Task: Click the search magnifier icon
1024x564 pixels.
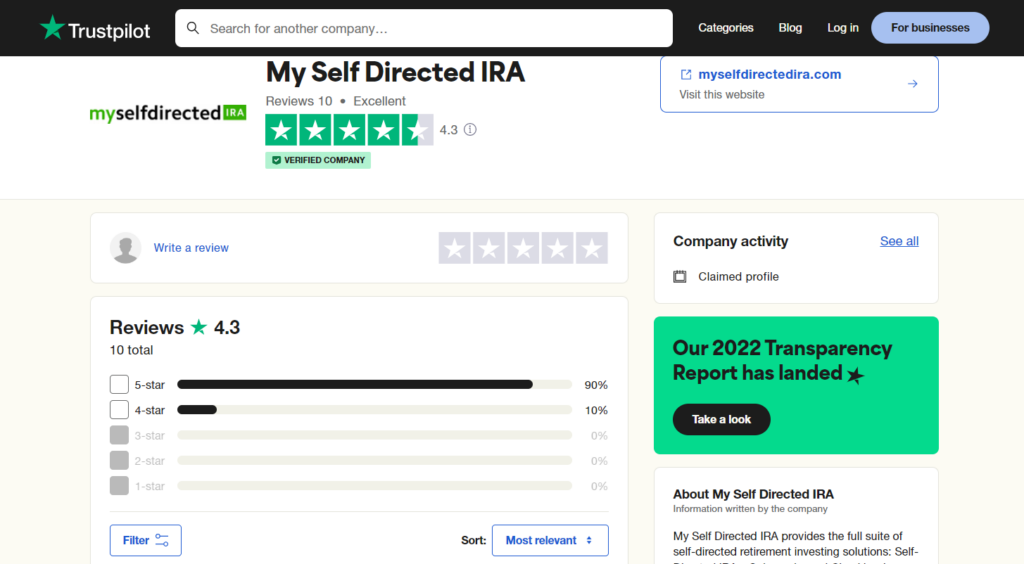Action: coord(193,28)
